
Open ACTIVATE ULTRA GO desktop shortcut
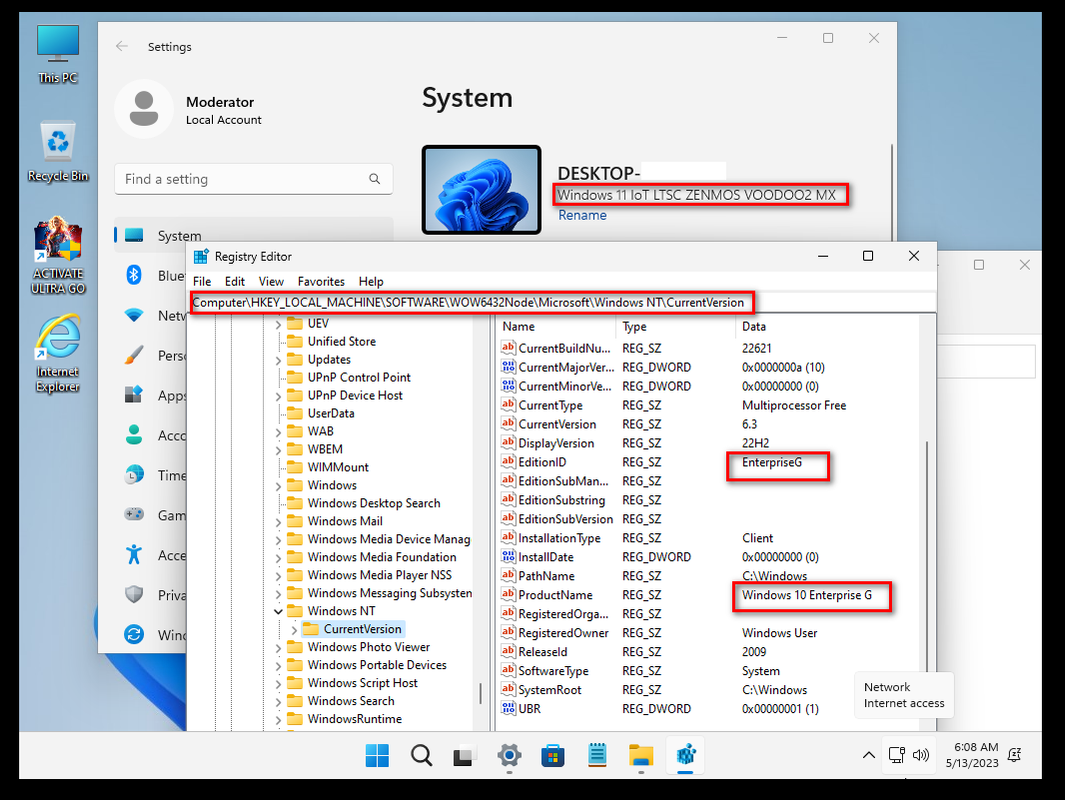pyautogui.click(x=58, y=255)
